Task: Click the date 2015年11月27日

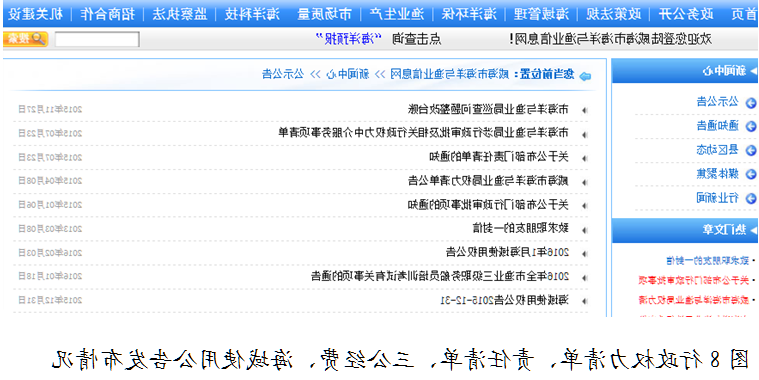Action: 50,109
